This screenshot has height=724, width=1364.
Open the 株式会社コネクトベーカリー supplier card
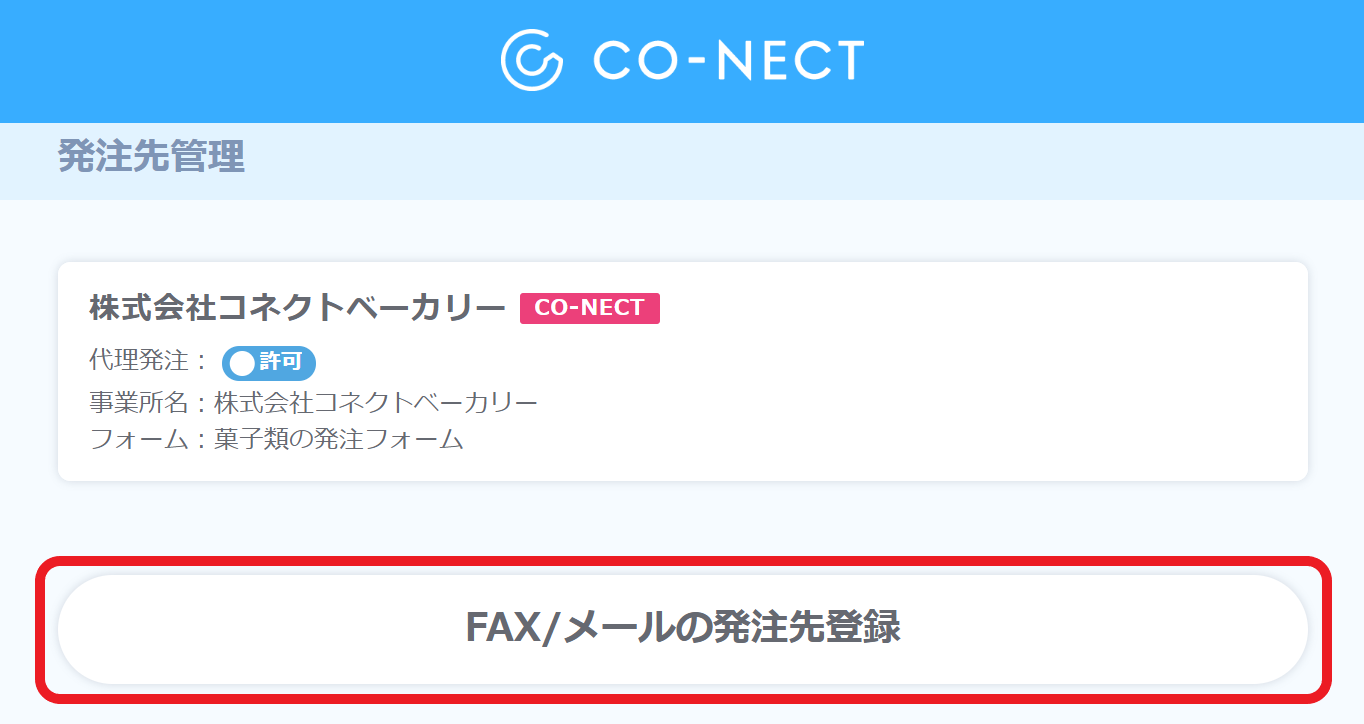(683, 371)
